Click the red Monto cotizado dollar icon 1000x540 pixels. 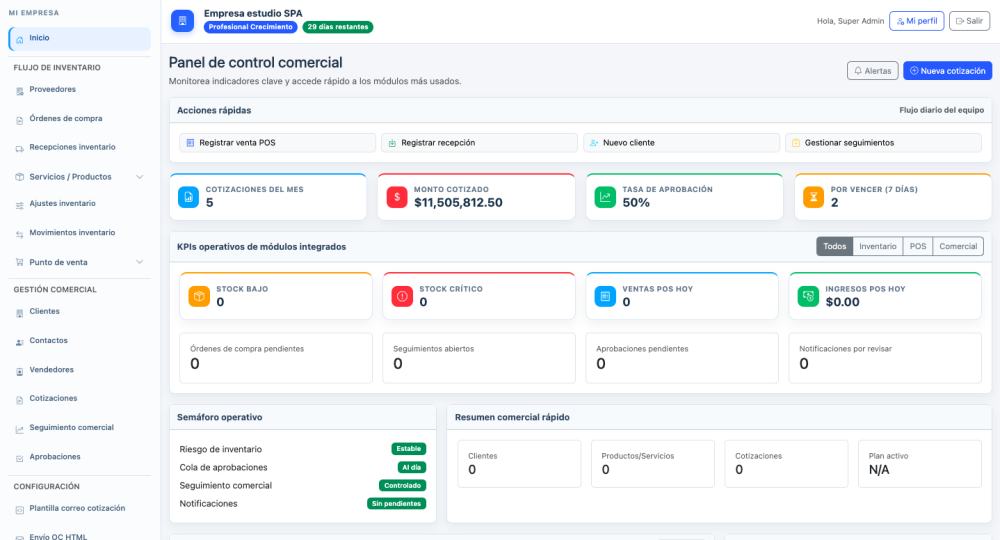tap(397, 197)
